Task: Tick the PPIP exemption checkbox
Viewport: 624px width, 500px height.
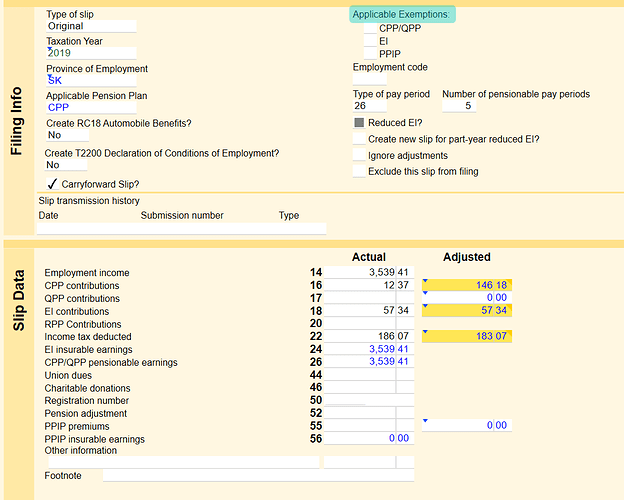Action: [x=370, y=53]
